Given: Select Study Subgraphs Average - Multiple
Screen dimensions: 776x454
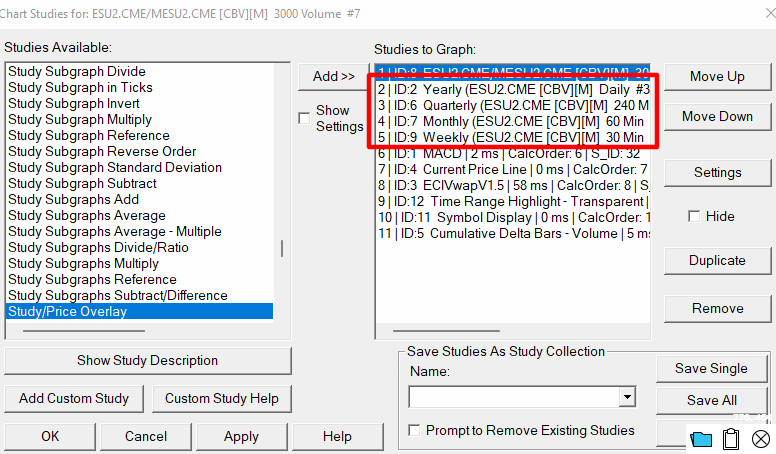Looking at the screenshot, I should [140, 231].
